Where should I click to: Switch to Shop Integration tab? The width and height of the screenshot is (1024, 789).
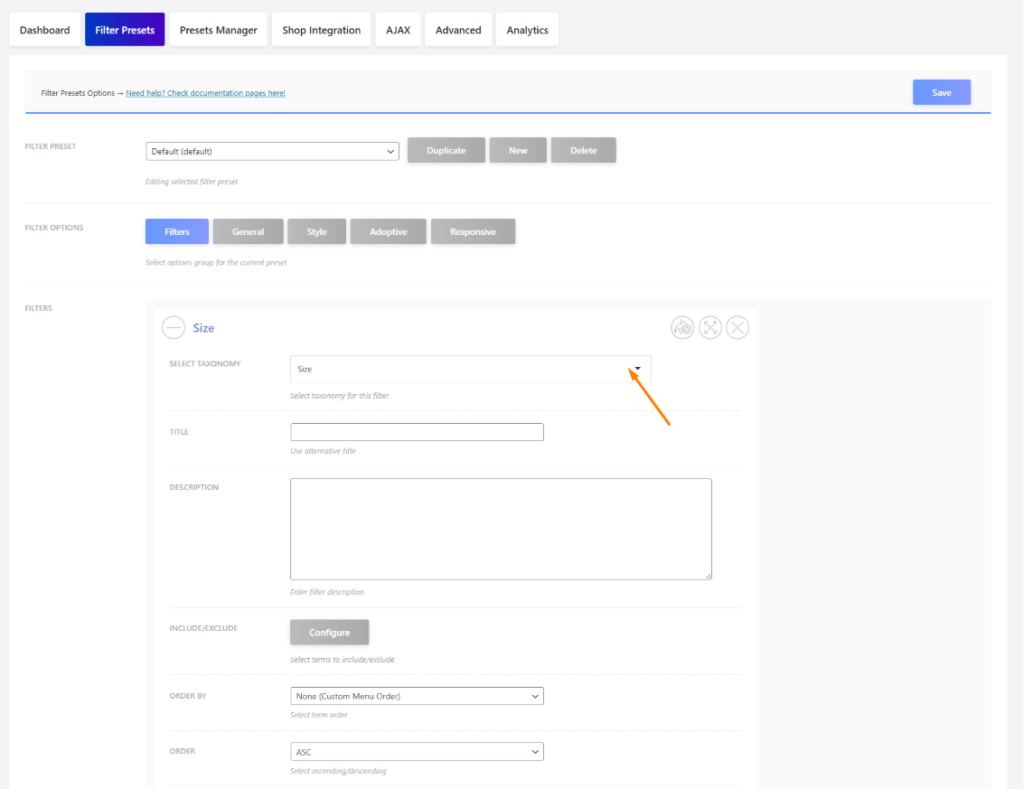pyautogui.click(x=321, y=29)
